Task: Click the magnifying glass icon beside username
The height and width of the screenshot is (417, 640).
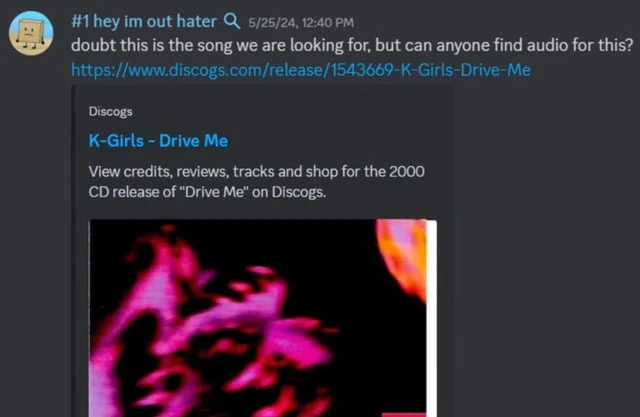Action: point(232,20)
